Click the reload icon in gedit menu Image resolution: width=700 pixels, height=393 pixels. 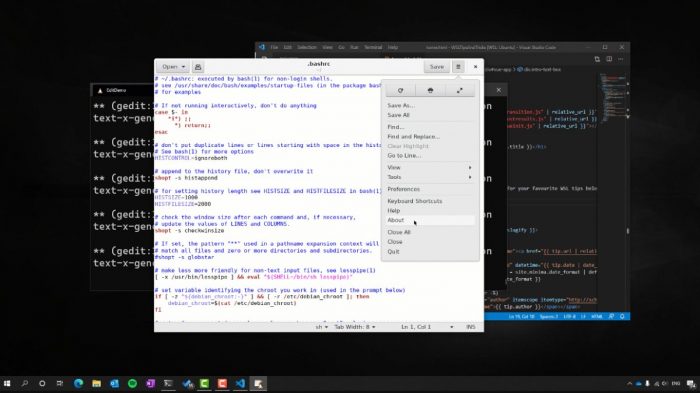(x=400, y=90)
